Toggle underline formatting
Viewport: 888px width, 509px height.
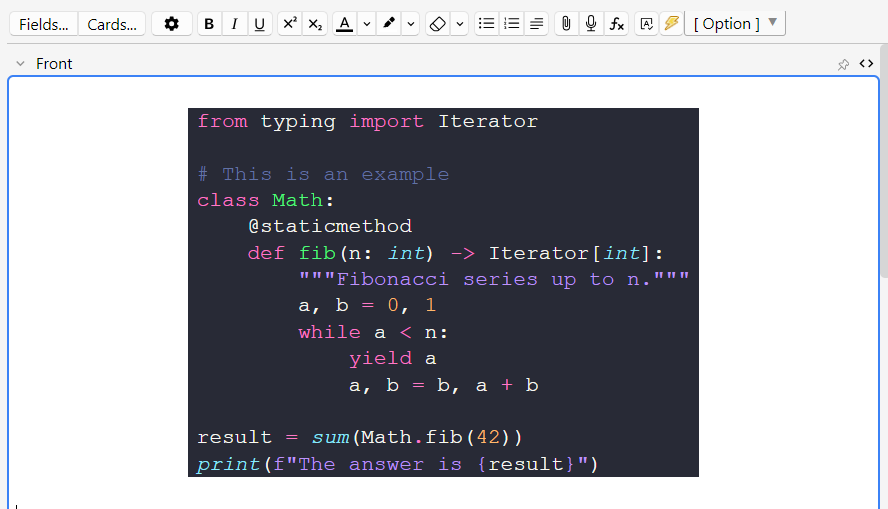click(259, 24)
